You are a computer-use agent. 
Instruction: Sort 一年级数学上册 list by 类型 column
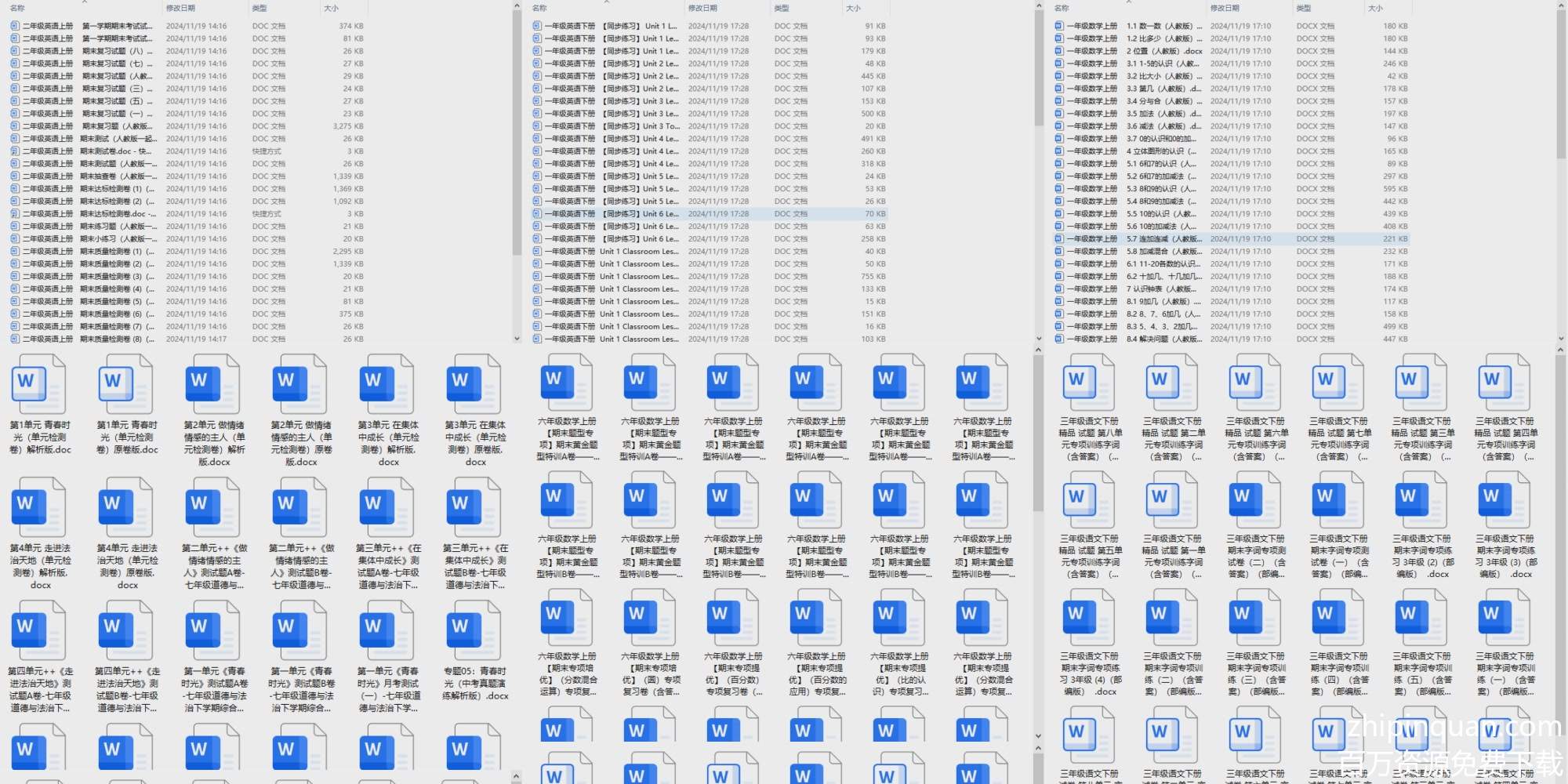tap(1304, 8)
